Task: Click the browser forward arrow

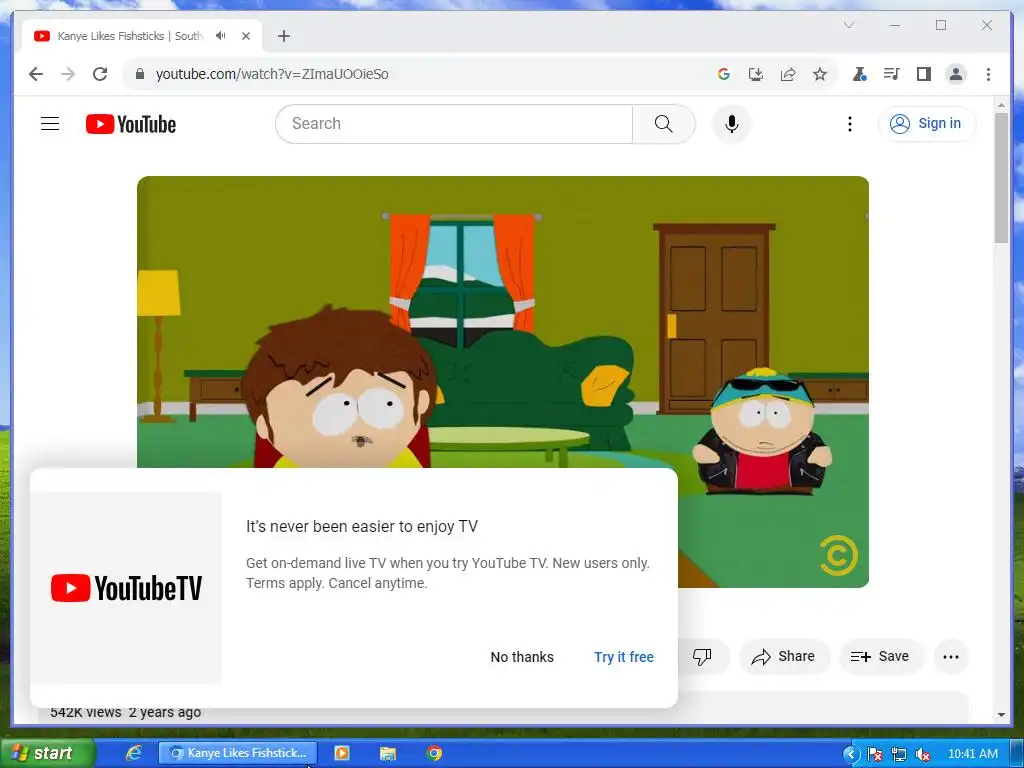Action: tap(68, 74)
